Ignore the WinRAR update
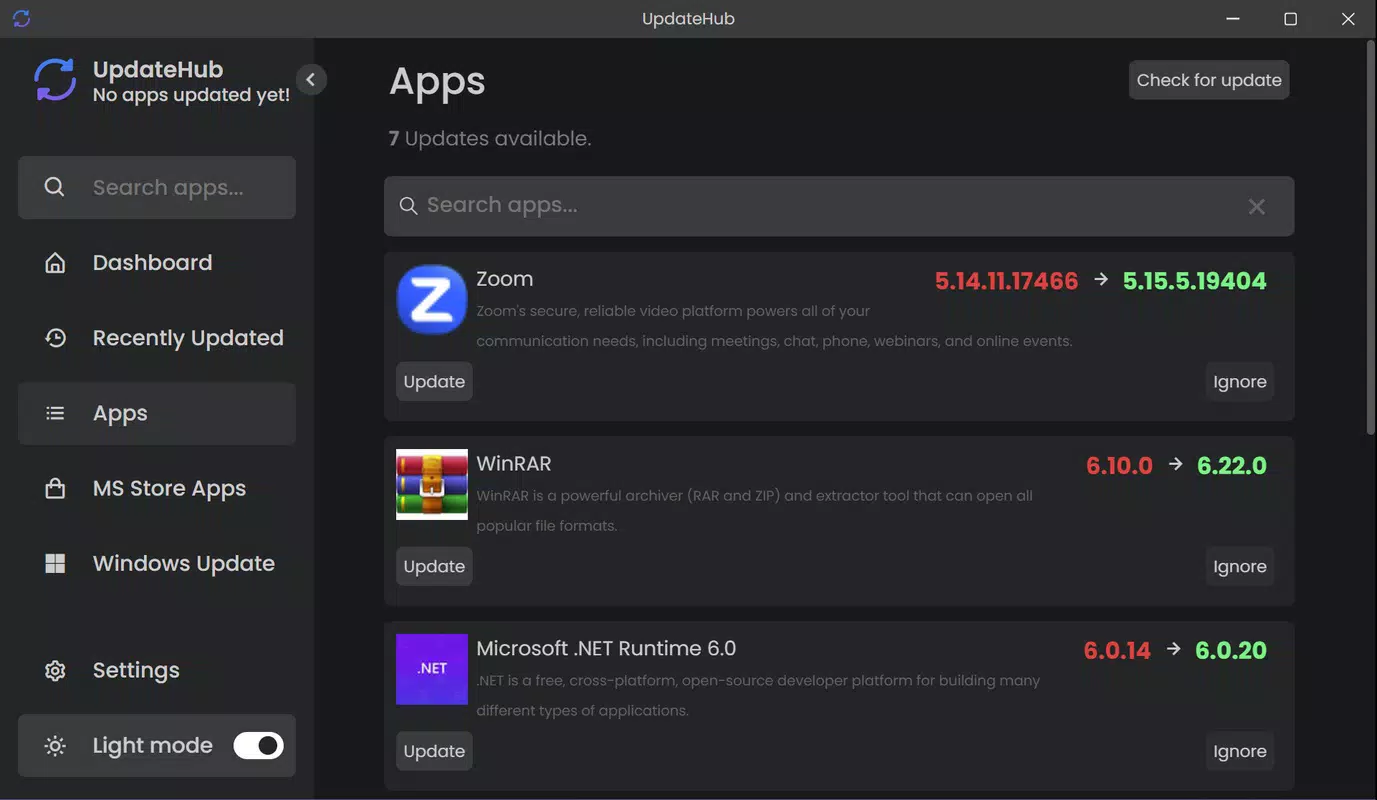 click(1240, 566)
